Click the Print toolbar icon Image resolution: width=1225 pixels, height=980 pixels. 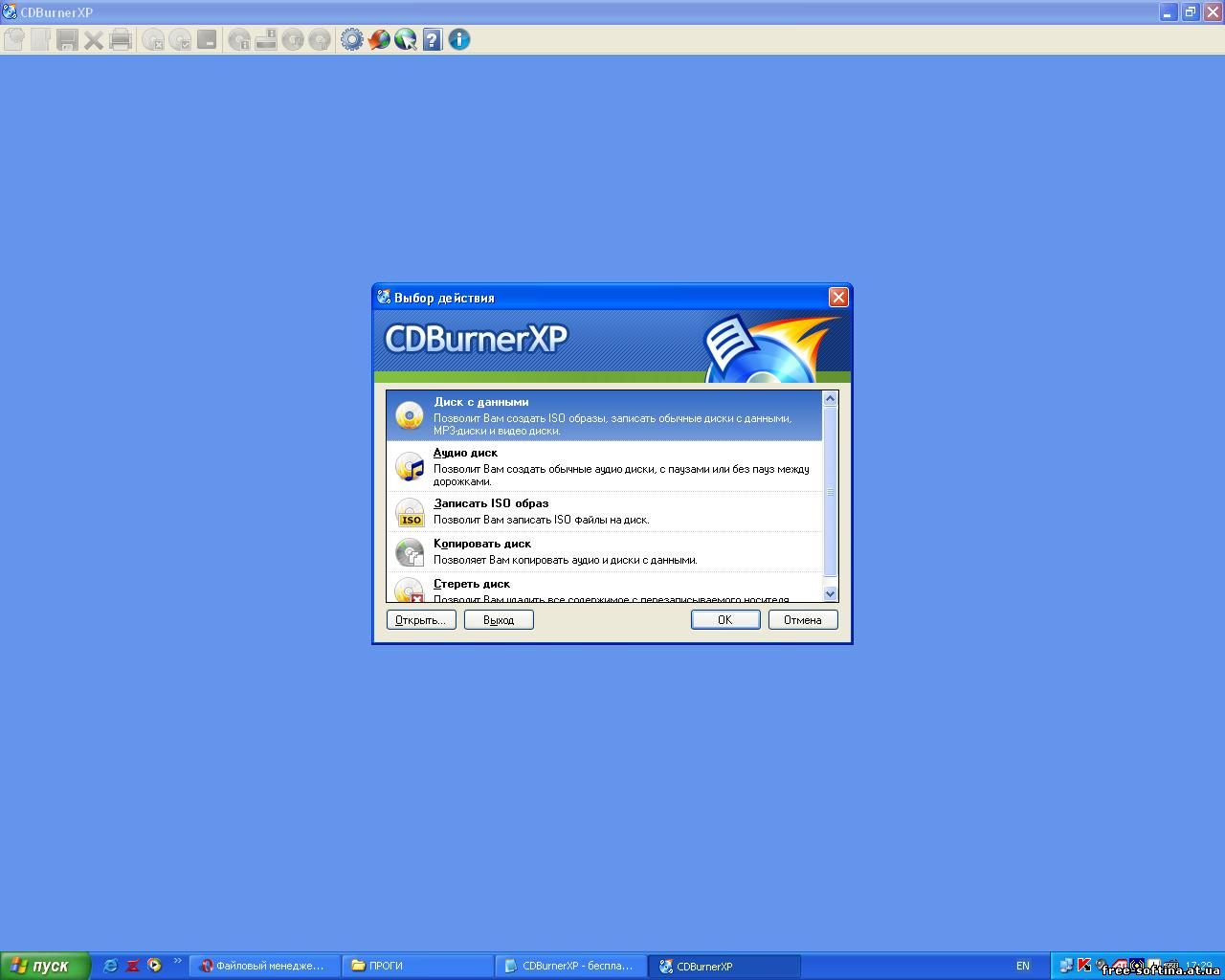click(x=121, y=39)
